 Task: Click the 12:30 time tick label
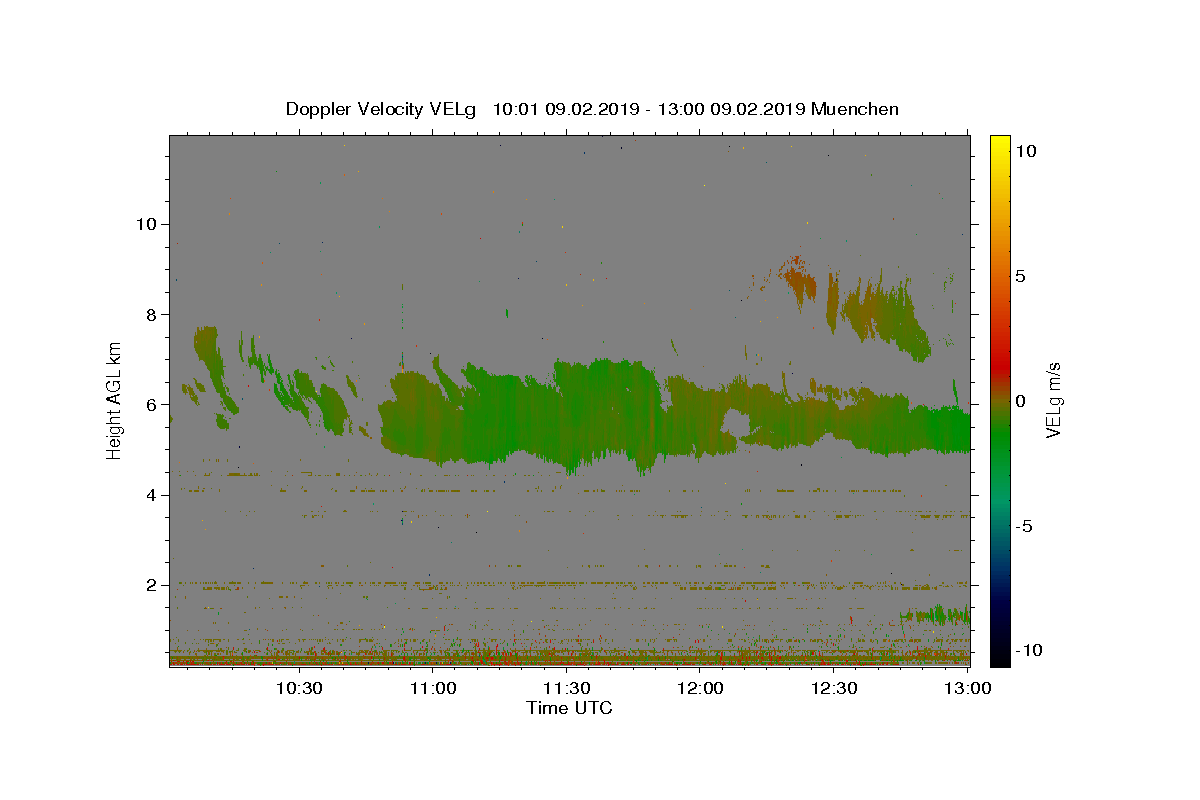834,688
